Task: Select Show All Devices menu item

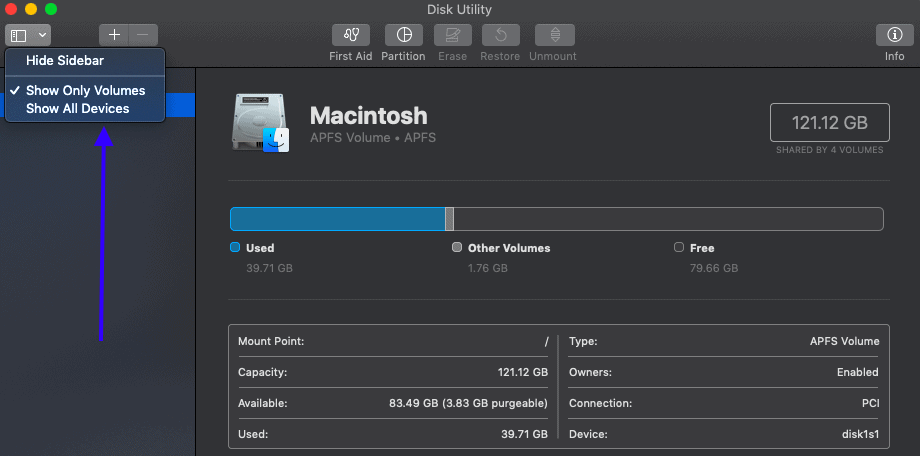Action: coord(85,109)
